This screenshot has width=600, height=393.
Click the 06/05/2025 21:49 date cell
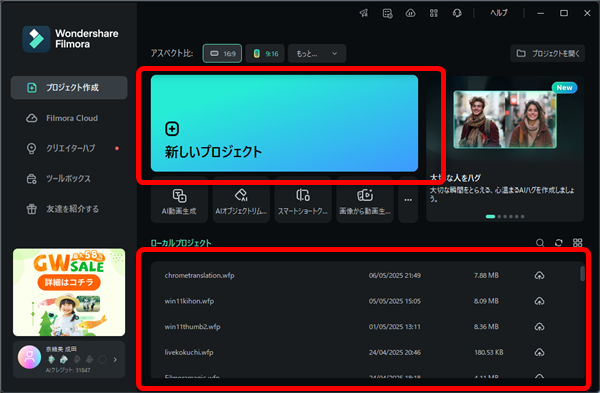(x=395, y=276)
